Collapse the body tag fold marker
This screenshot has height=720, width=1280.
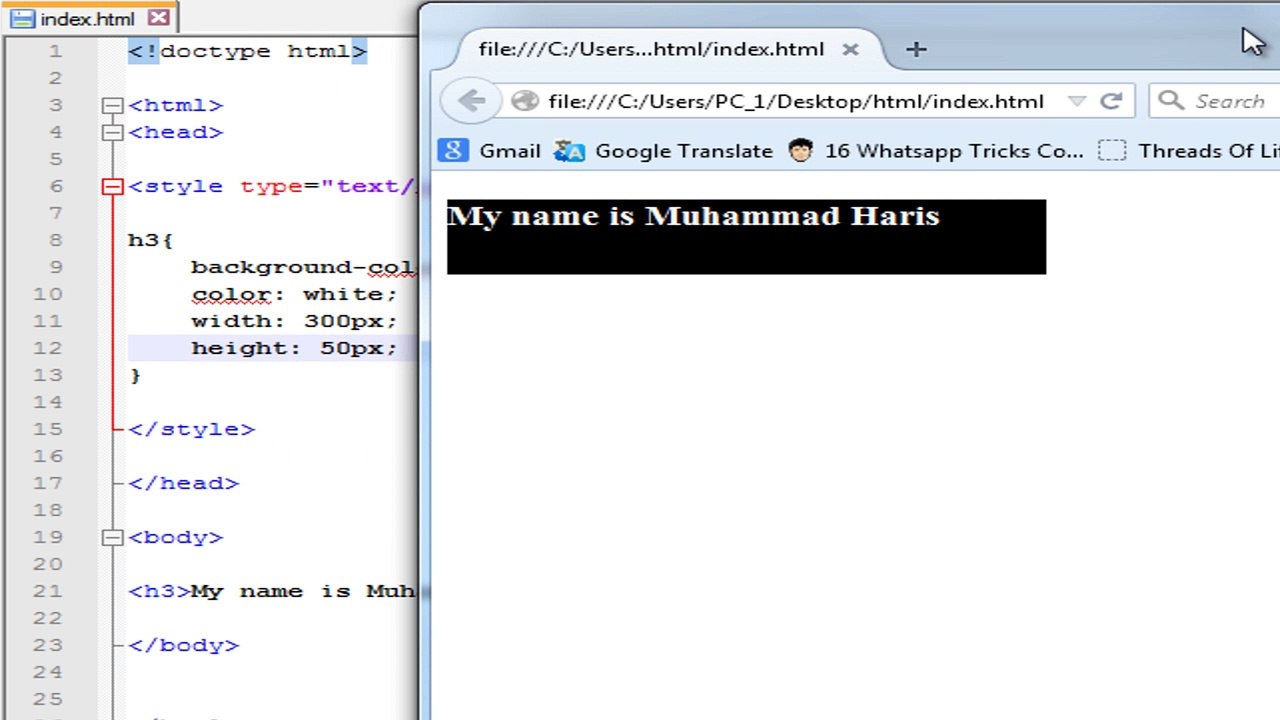tap(112, 537)
